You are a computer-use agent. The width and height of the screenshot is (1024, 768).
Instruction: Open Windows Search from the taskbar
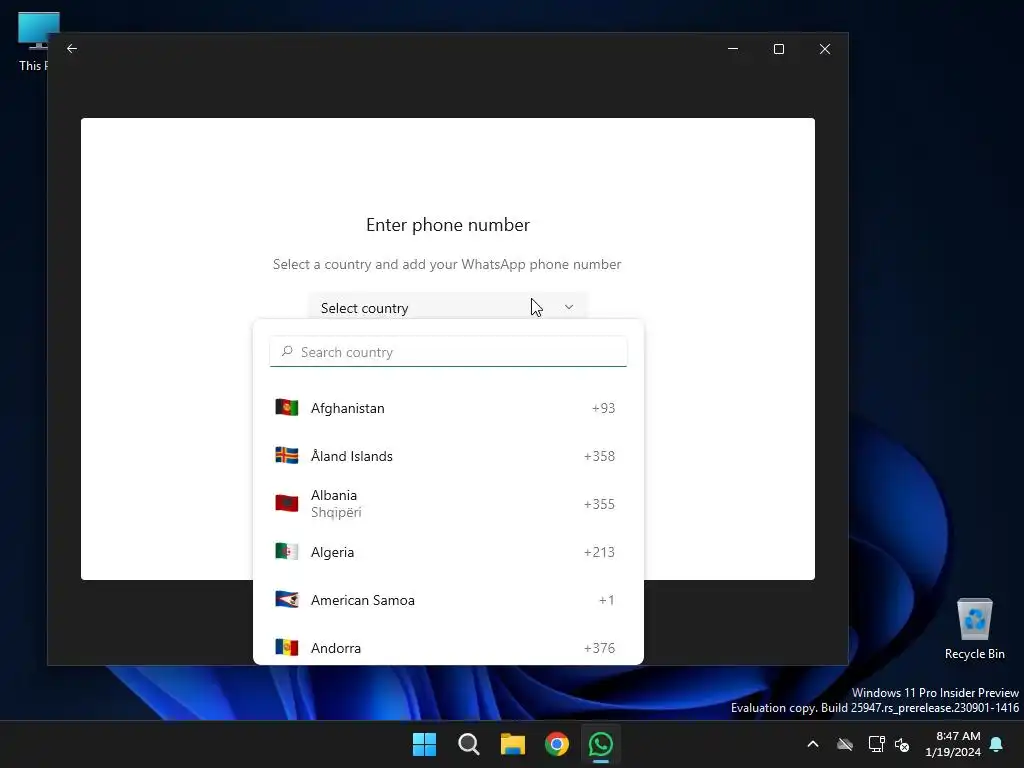coord(469,744)
